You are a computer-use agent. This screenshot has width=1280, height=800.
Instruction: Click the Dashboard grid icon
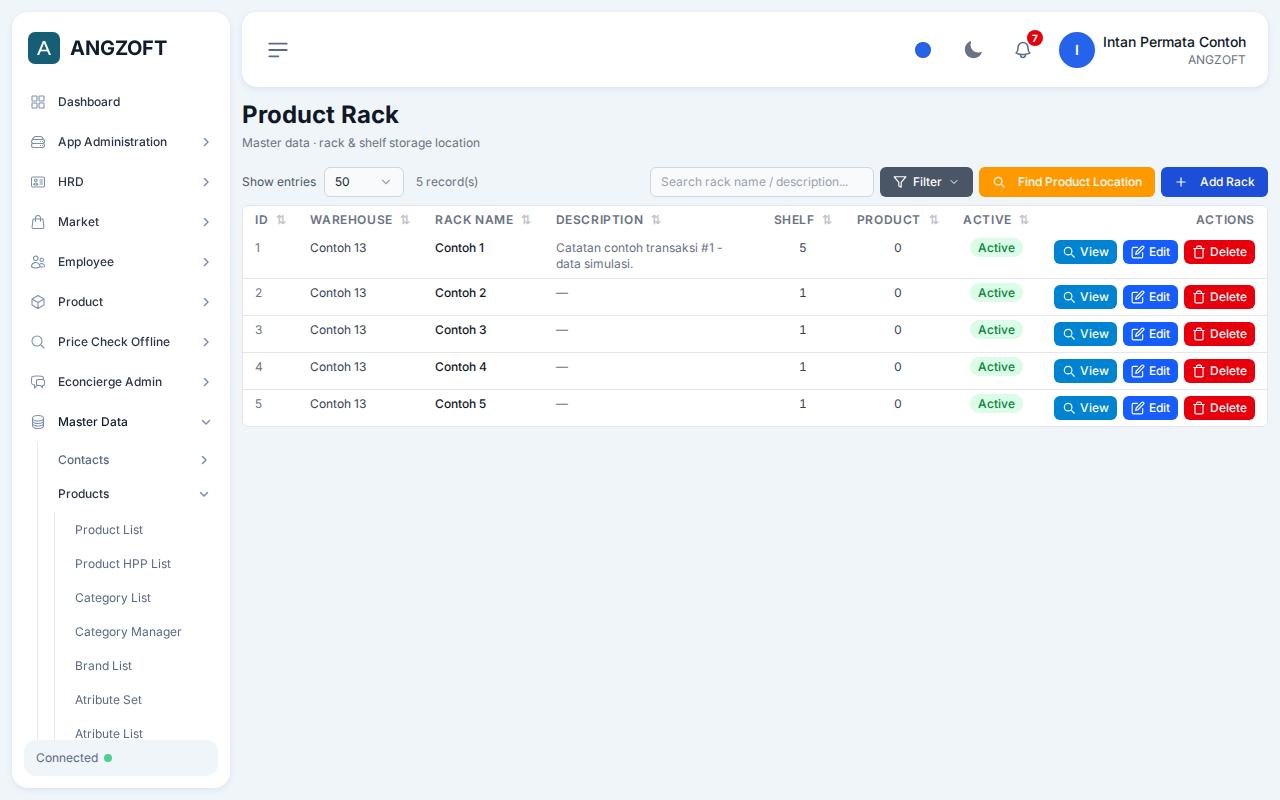click(38, 102)
